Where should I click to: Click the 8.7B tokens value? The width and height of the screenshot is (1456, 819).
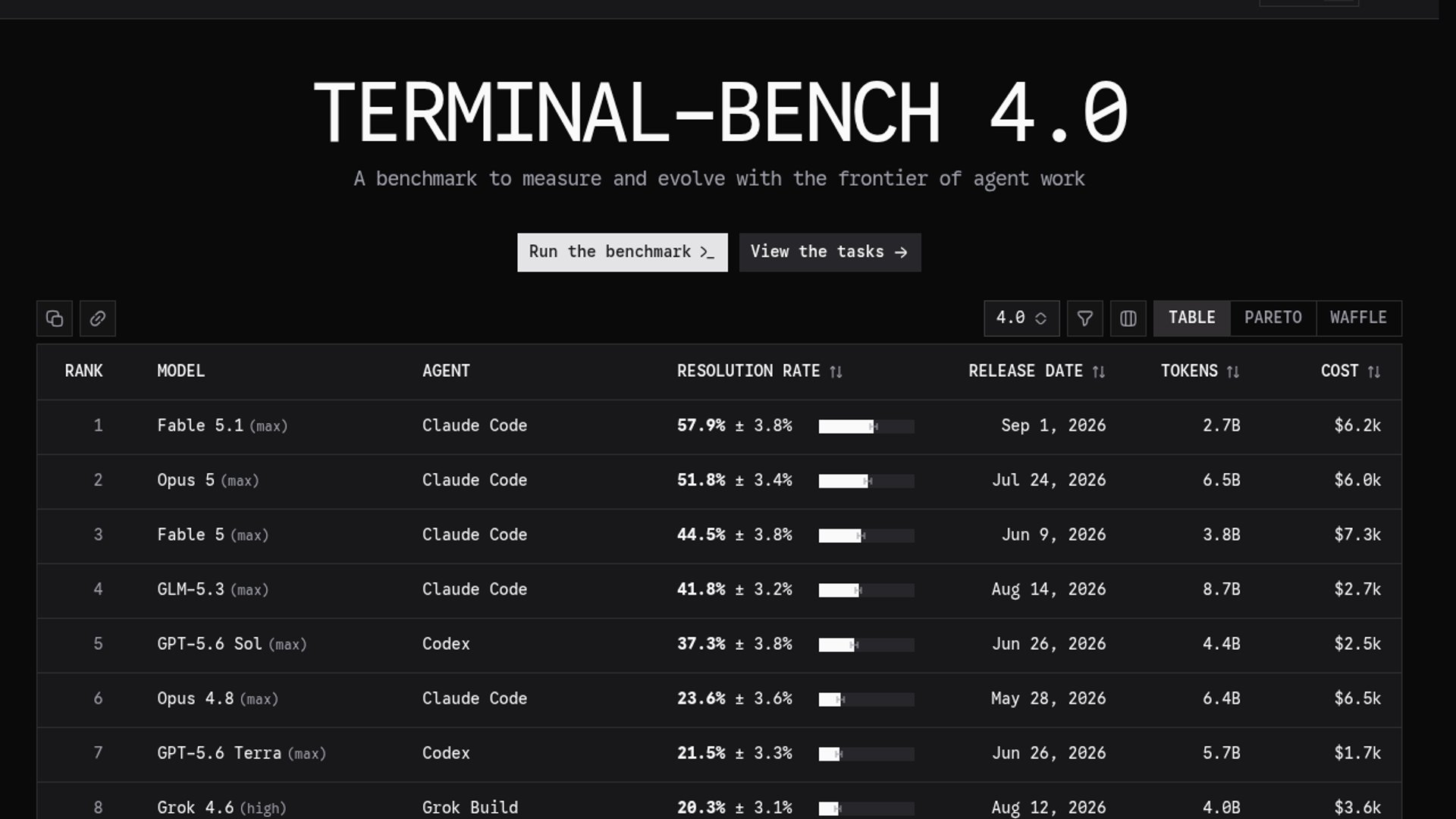[x=1222, y=590]
